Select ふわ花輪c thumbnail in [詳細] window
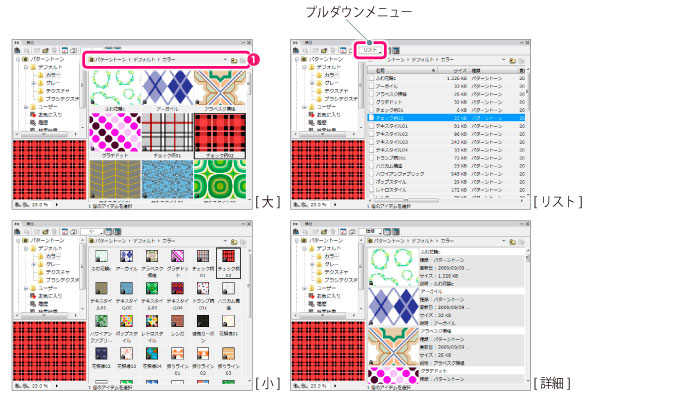696x398 pixels. [393, 267]
